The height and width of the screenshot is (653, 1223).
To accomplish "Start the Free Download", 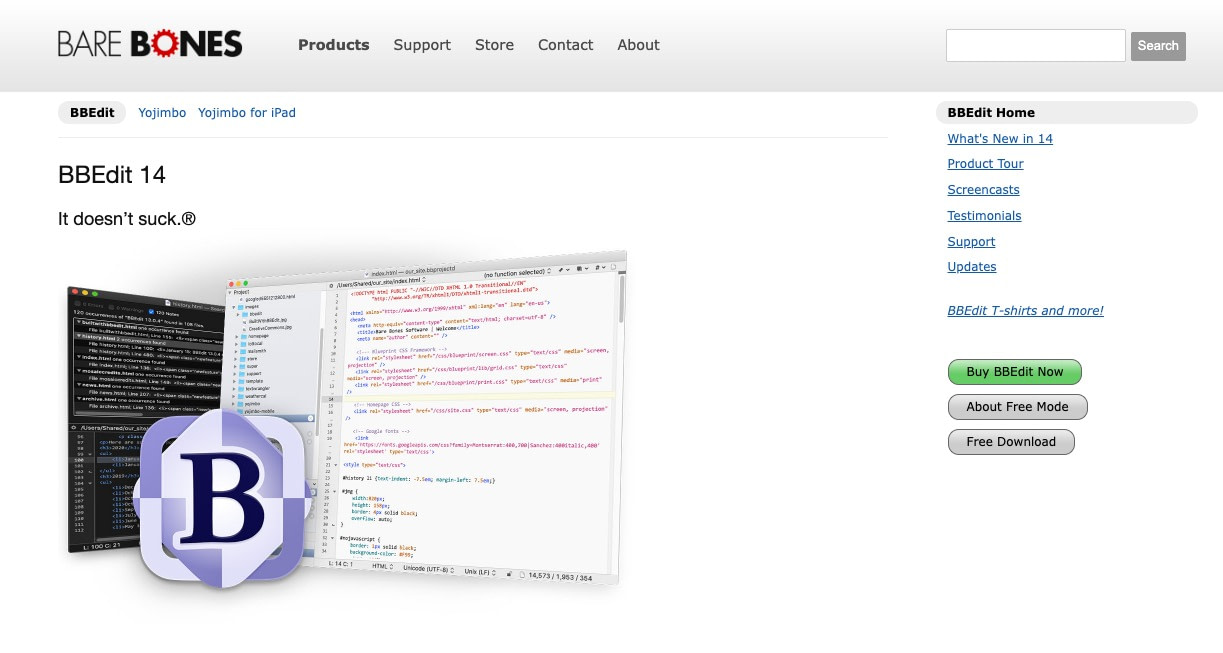I will click(x=1011, y=441).
